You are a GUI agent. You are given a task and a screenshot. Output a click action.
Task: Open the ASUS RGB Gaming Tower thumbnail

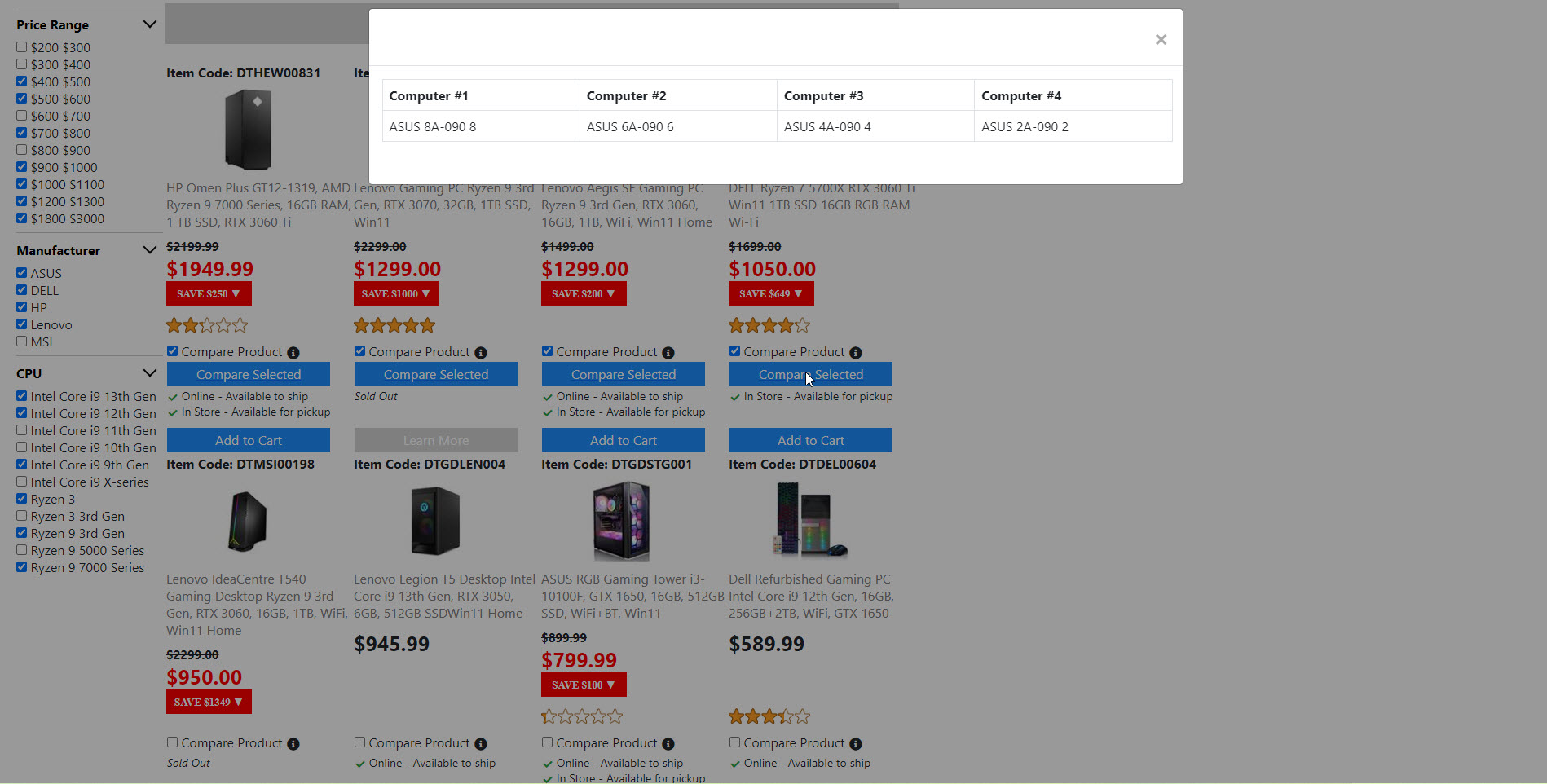622,521
